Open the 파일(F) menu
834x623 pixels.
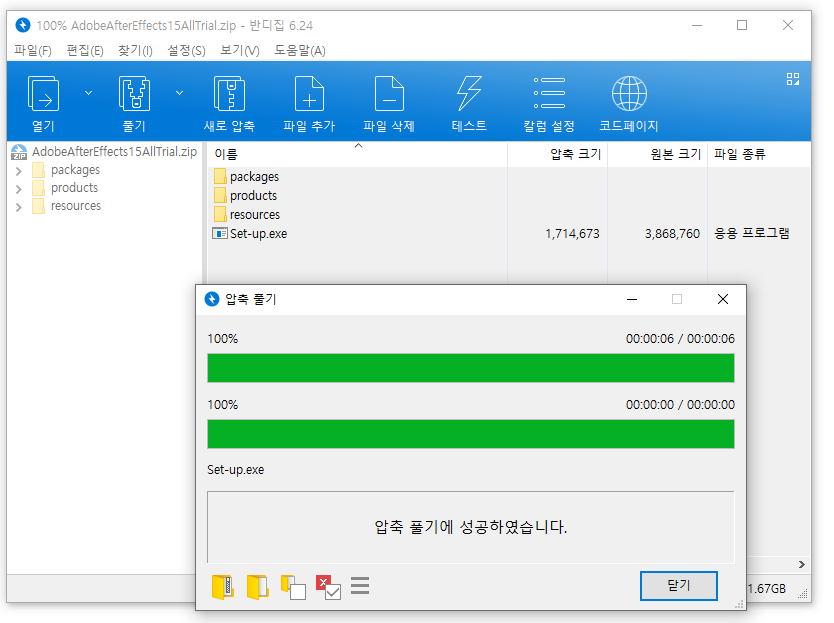[x=33, y=51]
